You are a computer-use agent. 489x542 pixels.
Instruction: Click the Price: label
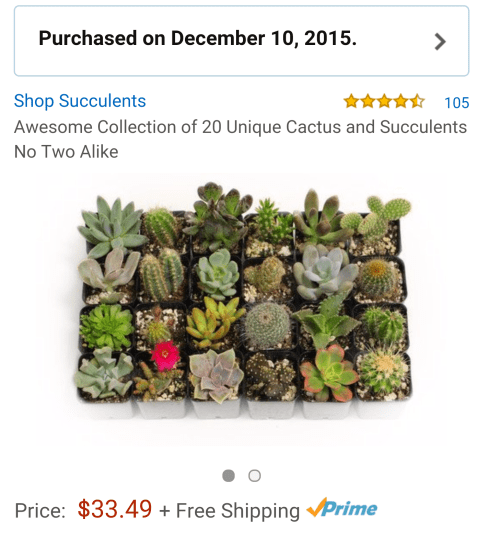40,511
